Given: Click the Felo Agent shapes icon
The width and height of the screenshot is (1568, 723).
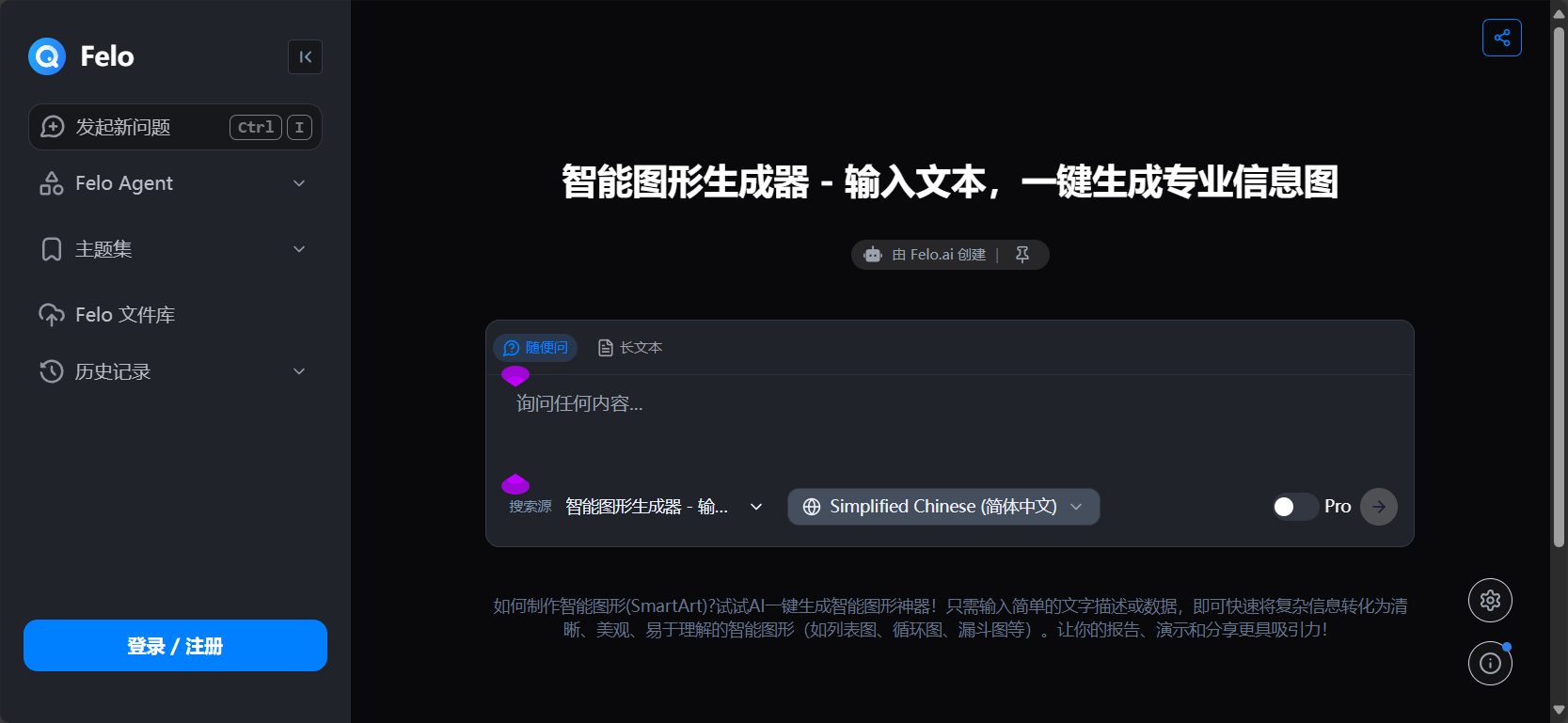Looking at the screenshot, I should coord(52,183).
